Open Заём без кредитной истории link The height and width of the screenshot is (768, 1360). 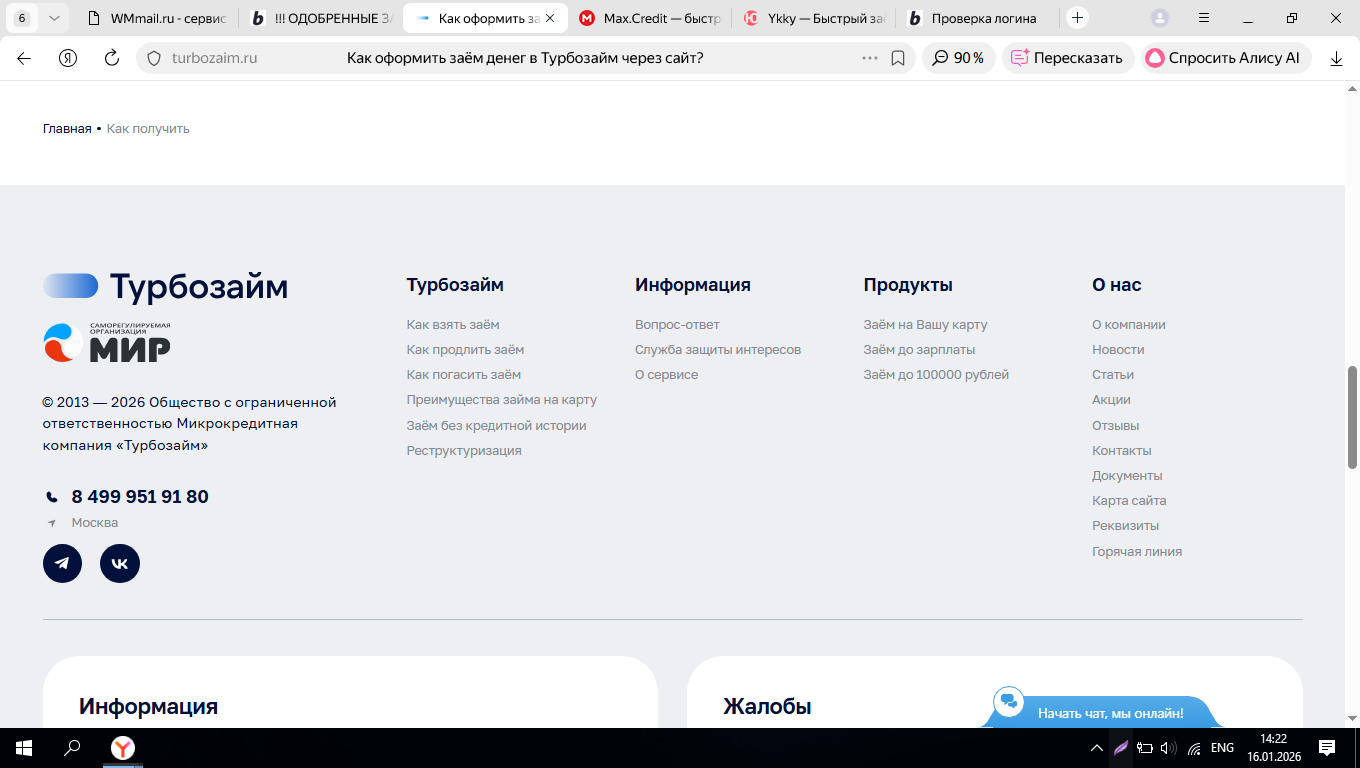coord(496,425)
